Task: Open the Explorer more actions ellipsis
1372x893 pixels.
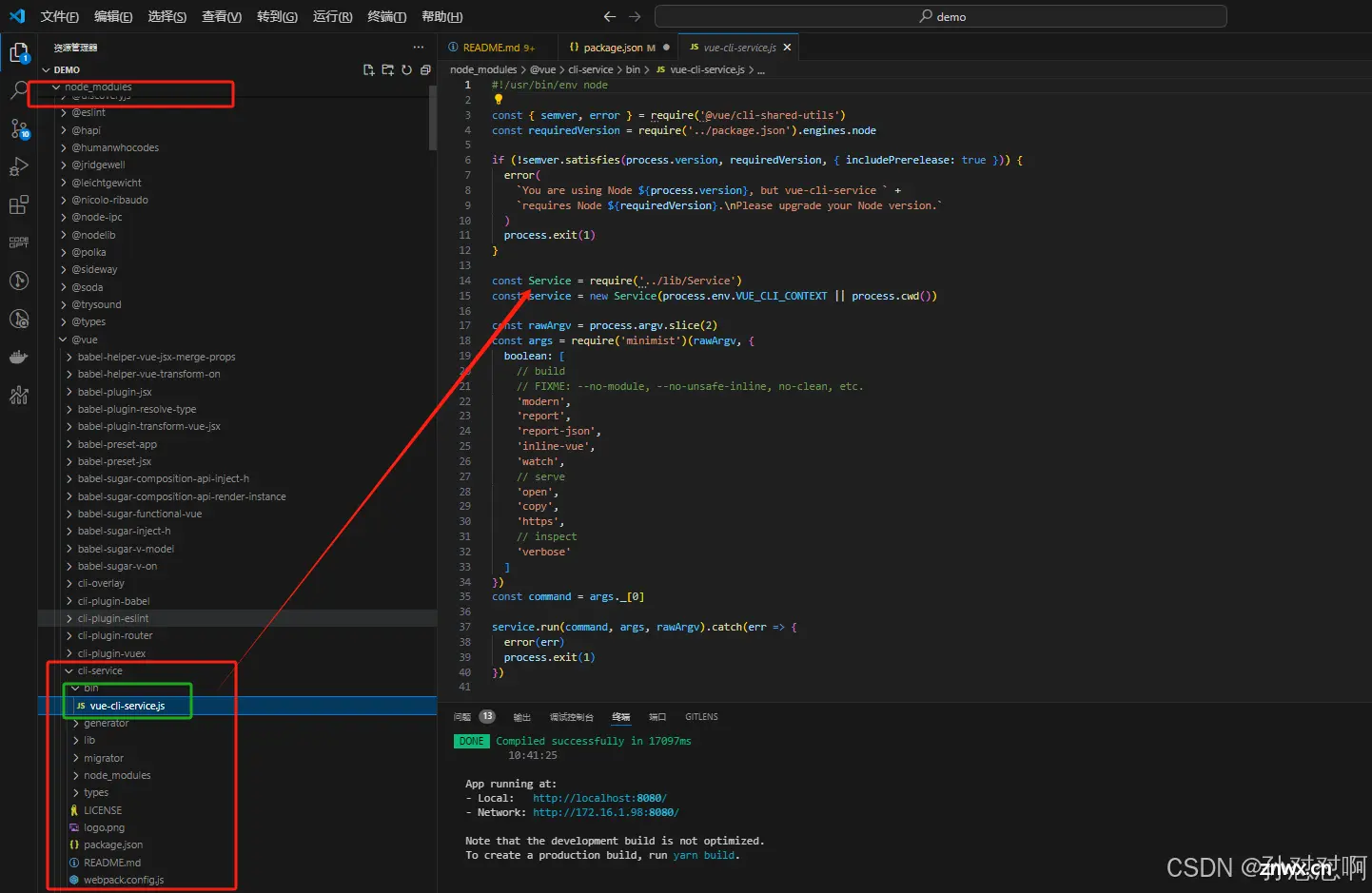Action: [x=418, y=47]
